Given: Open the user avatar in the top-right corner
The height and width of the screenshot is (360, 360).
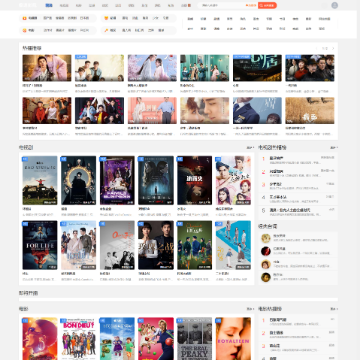Looking at the screenshot, I should point(334,5).
